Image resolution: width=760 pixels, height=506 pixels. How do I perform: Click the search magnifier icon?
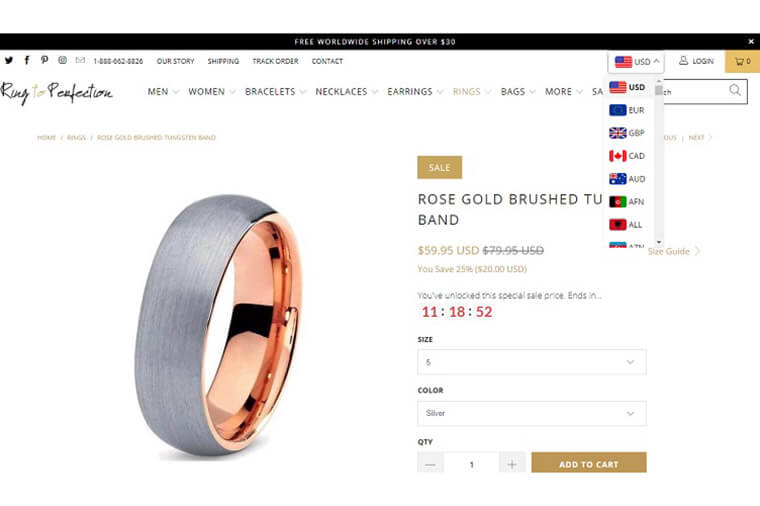pos(735,90)
